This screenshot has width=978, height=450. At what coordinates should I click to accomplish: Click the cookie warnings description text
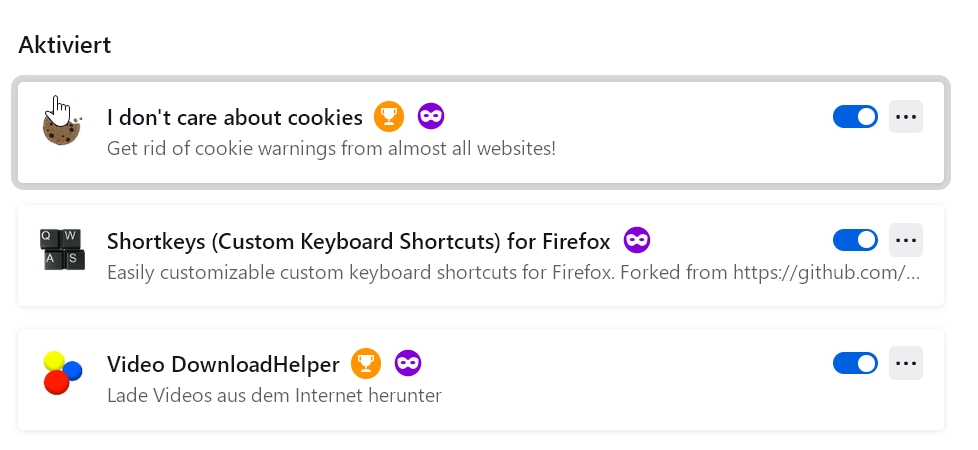coord(331,149)
